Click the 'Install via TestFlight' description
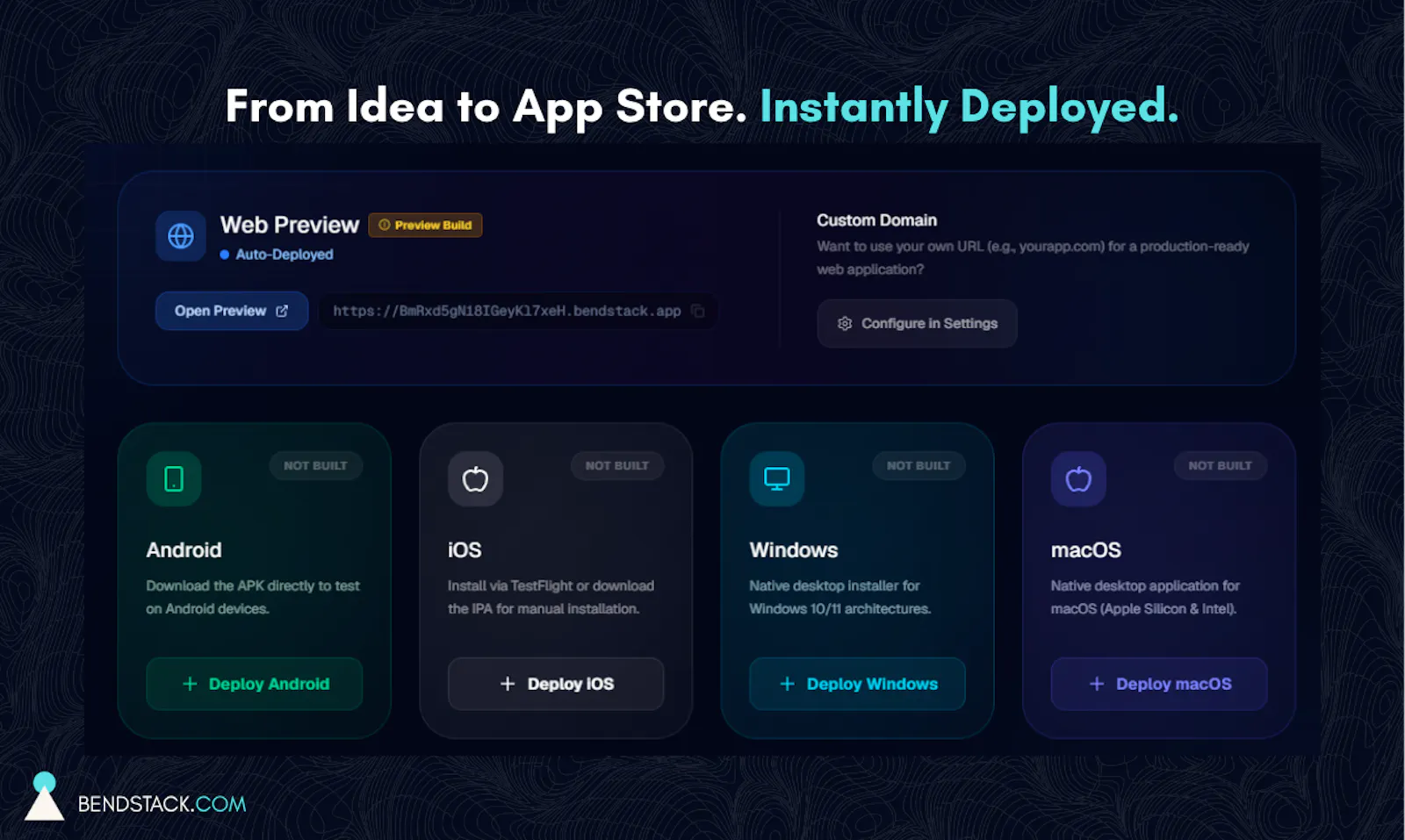Screen dimensions: 1405x840 coord(551,597)
